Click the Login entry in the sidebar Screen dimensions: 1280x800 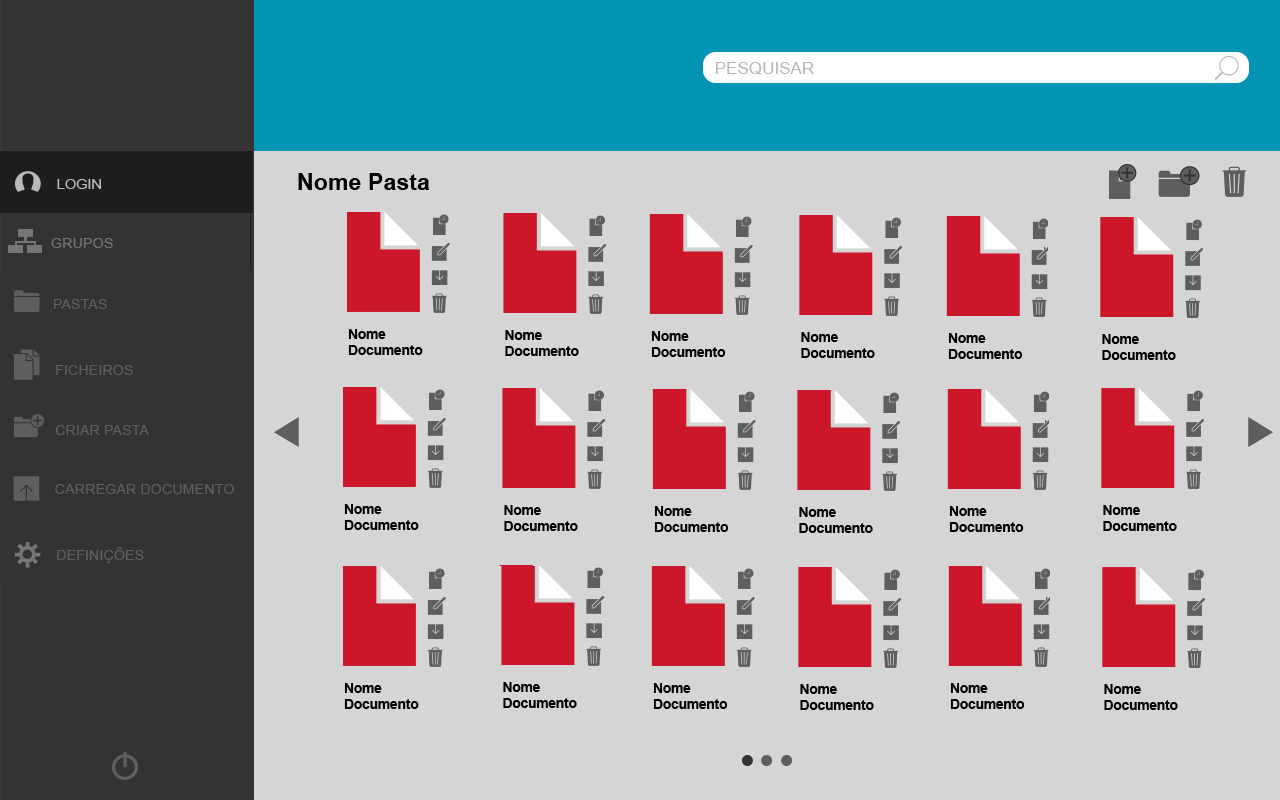click(x=79, y=184)
